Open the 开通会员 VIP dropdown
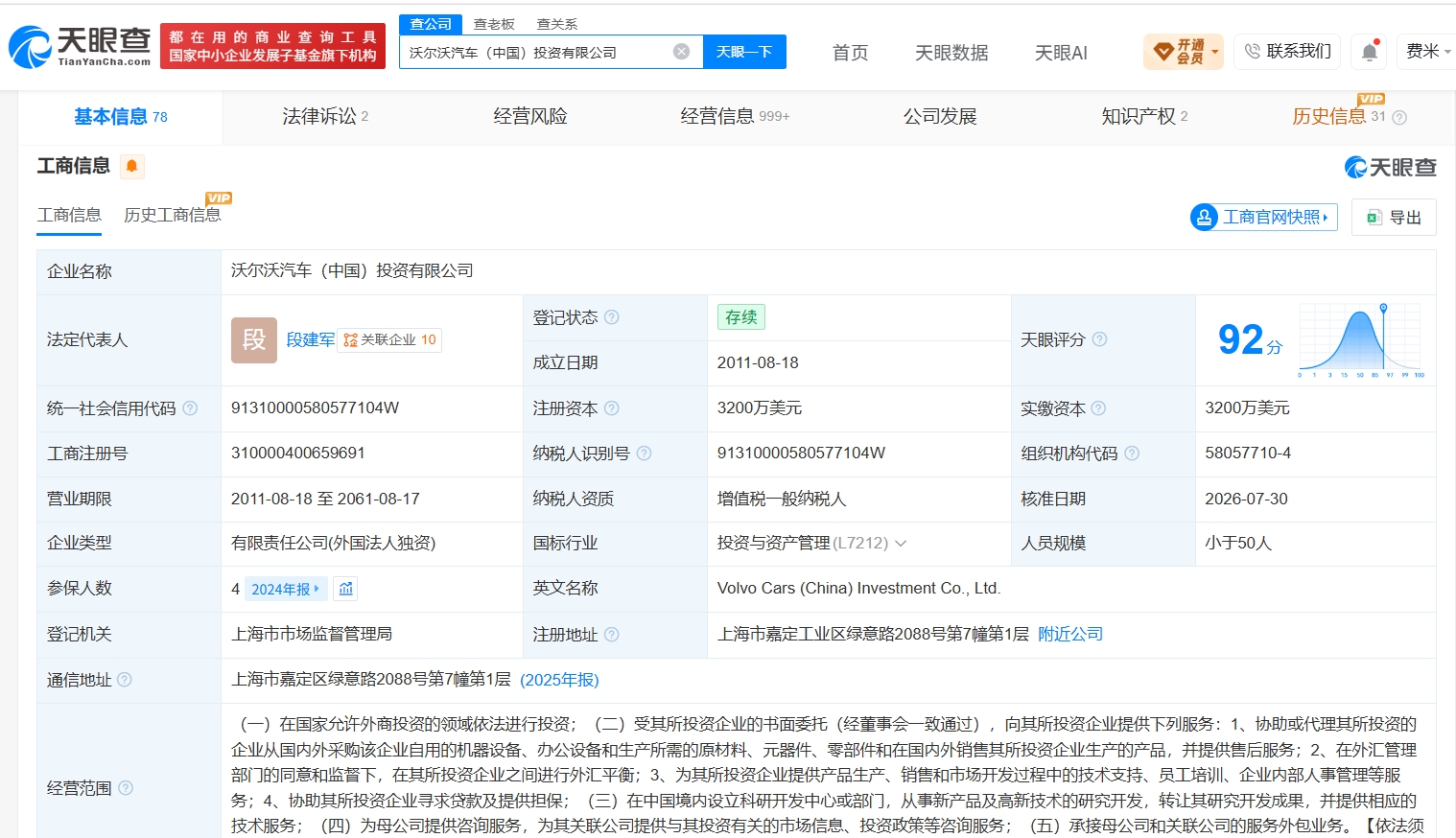This screenshot has height=838, width=1456. (1184, 52)
